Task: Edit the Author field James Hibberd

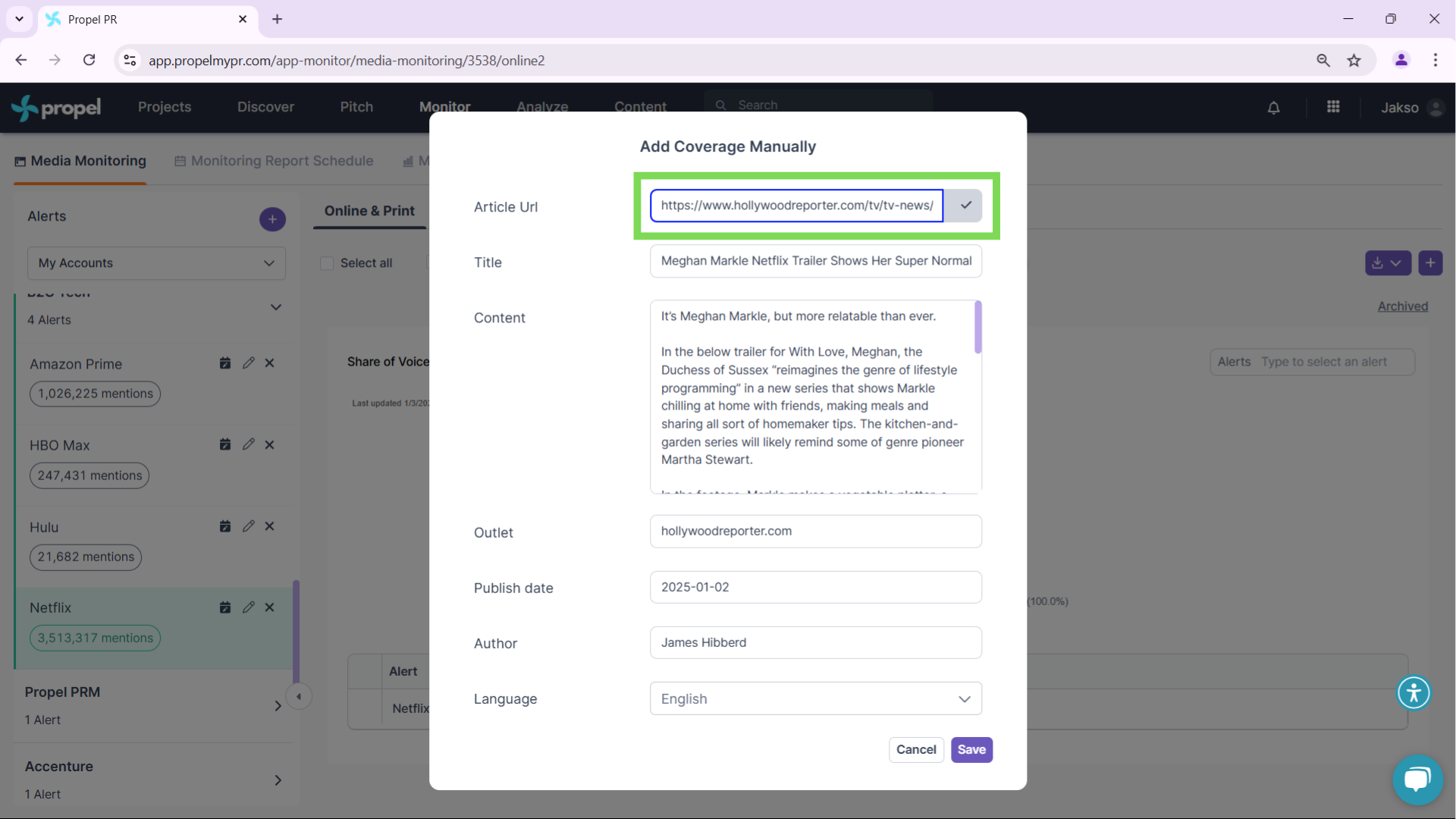Action: pyautogui.click(x=815, y=642)
